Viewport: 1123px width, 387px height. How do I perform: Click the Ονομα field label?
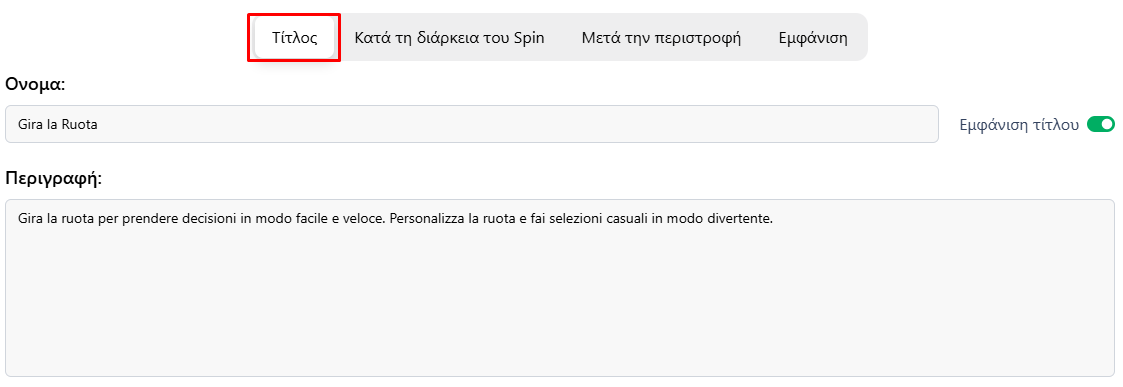[x=34, y=85]
